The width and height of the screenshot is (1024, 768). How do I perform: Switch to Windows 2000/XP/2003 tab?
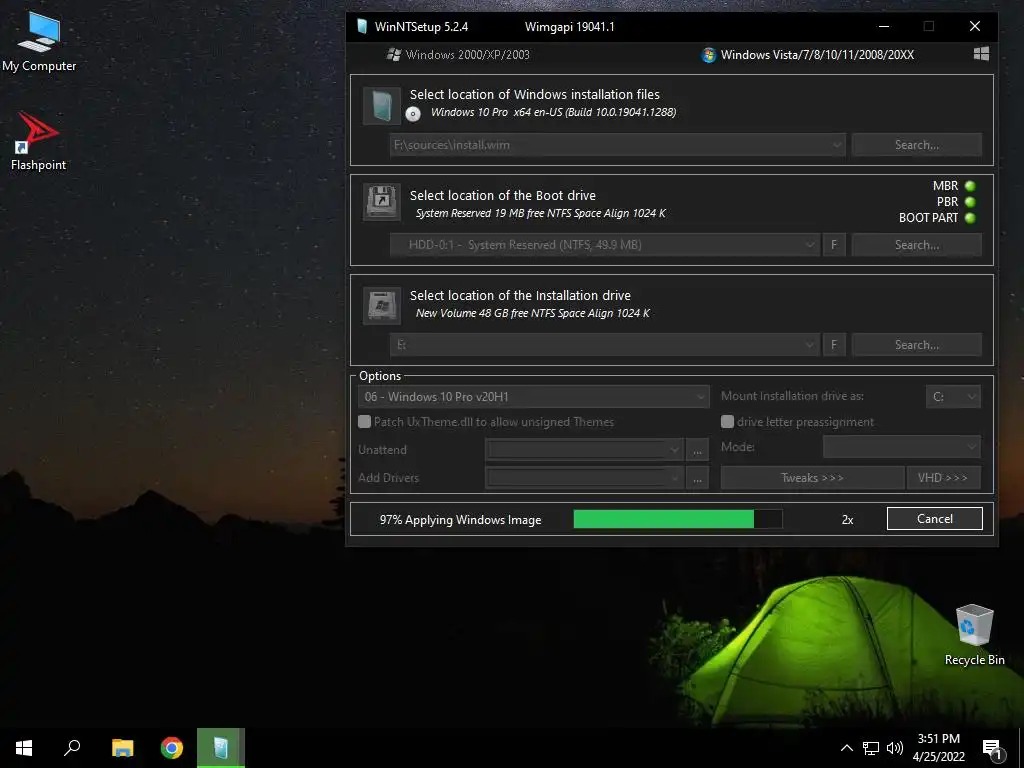point(458,55)
